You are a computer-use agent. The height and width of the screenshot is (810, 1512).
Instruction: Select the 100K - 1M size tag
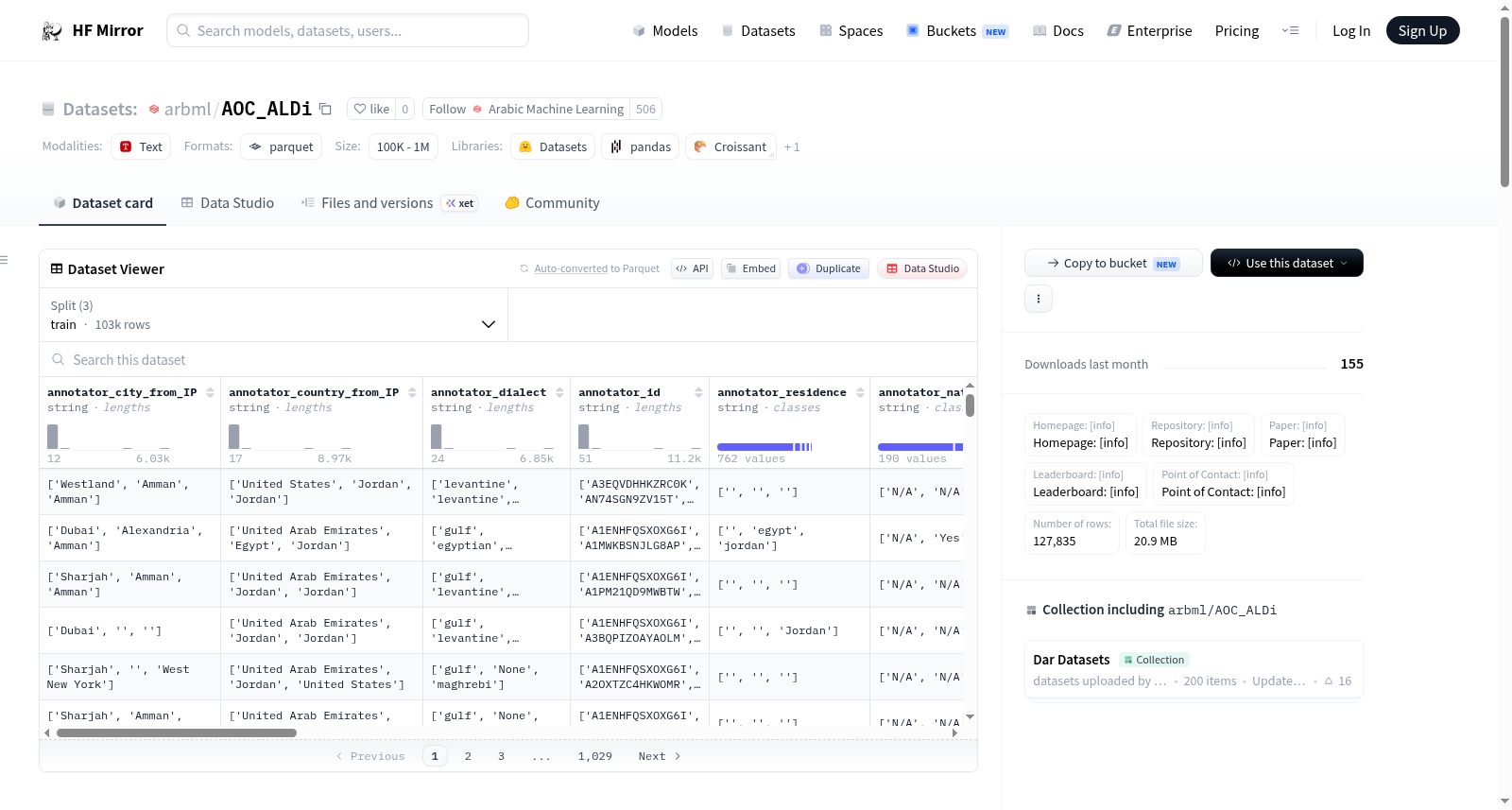(x=404, y=146)
